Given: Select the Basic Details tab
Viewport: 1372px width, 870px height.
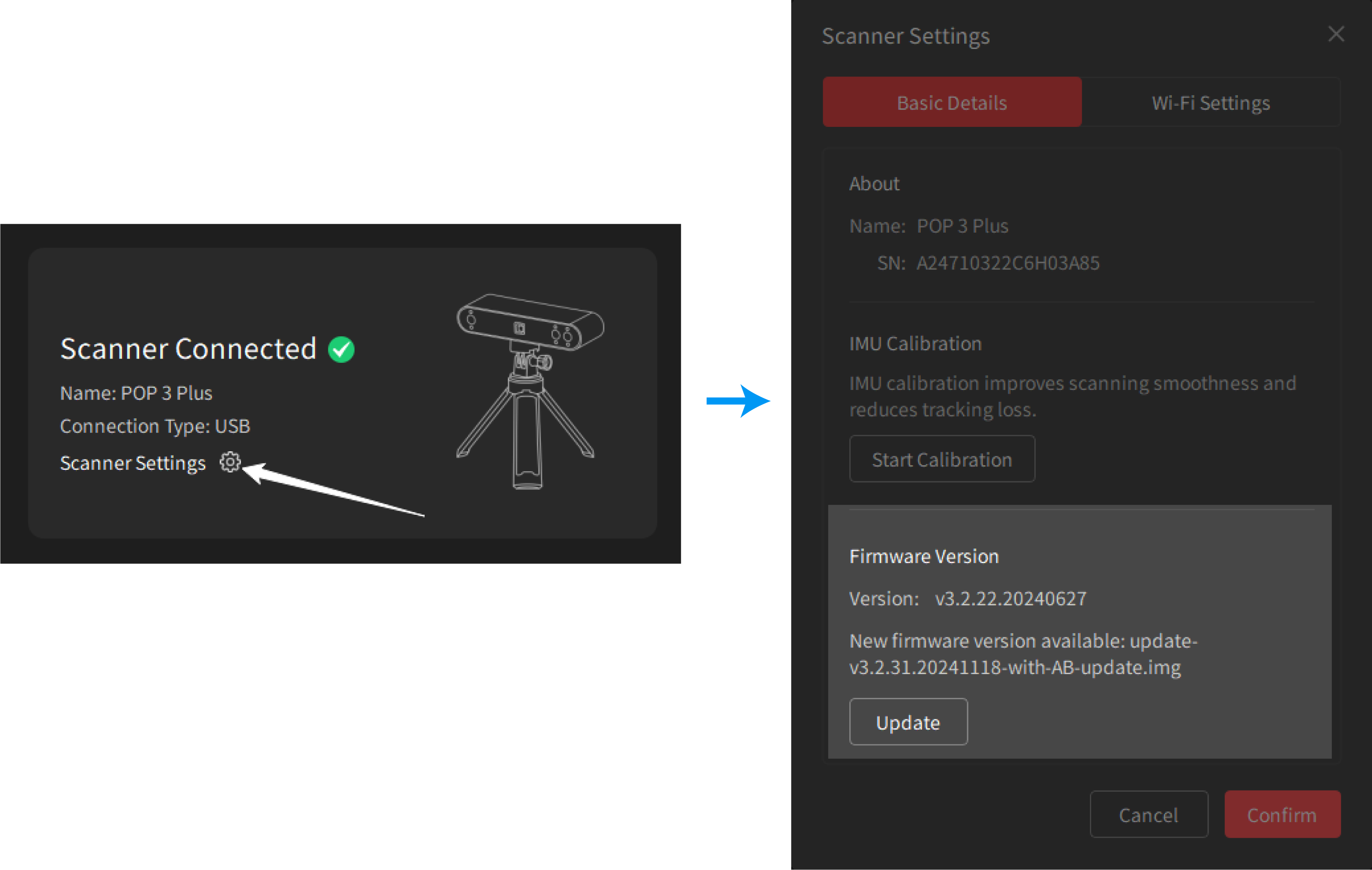Looking at the screenshot, I should [x=952, y=102].
